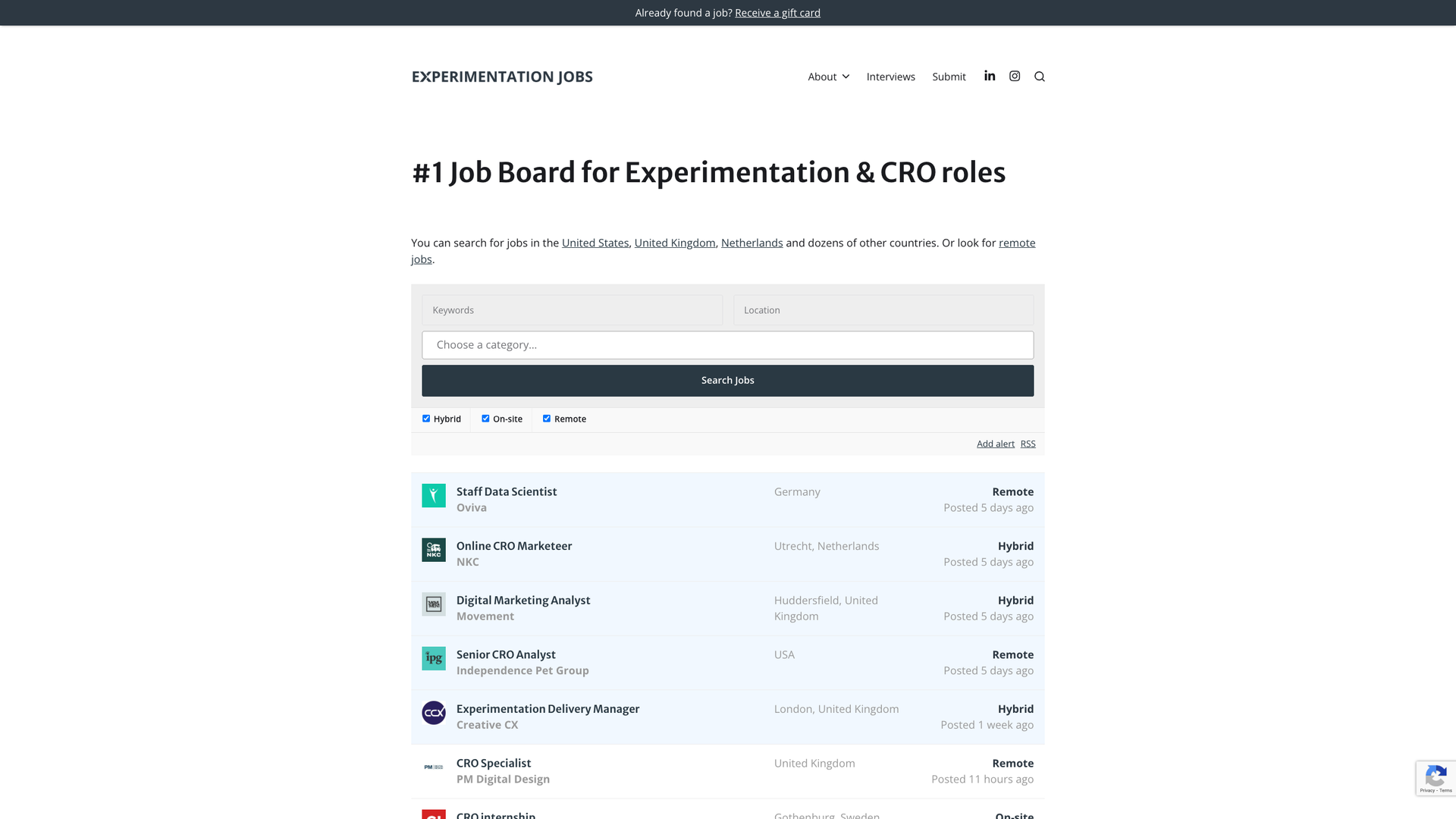Uncheck the Hybrid filter
The width and height of the screenshot is (1456, 819).
coord(425,418)
